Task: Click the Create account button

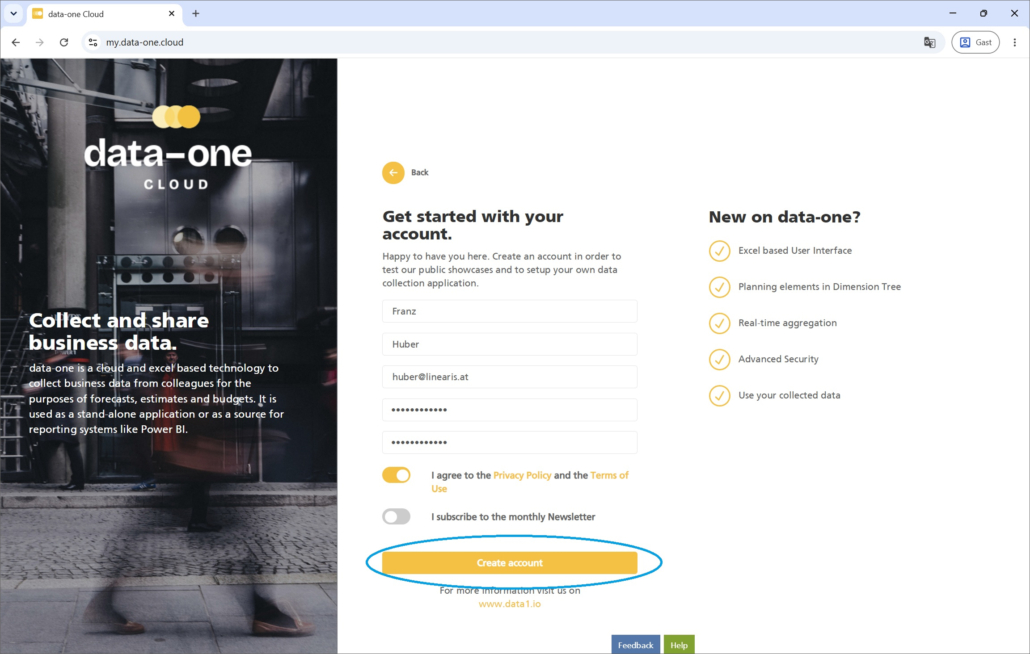Action: pos(510,563)
